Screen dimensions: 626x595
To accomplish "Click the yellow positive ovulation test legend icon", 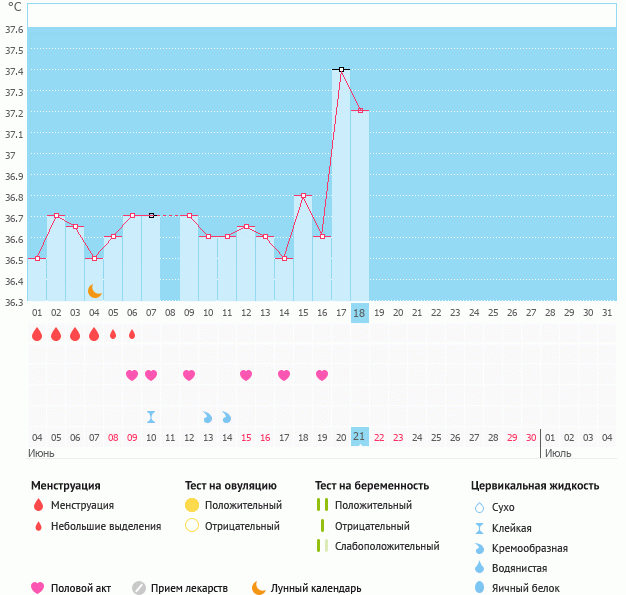I will pyautogui.click(x=192, y=506).
